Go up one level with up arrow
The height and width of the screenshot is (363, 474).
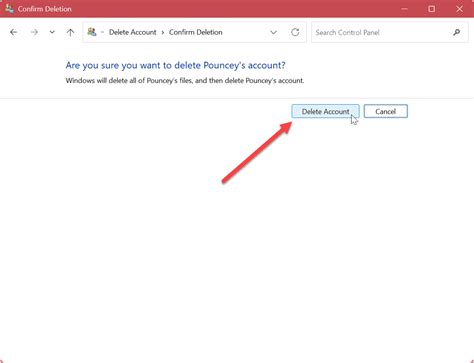tap(70, 32)
